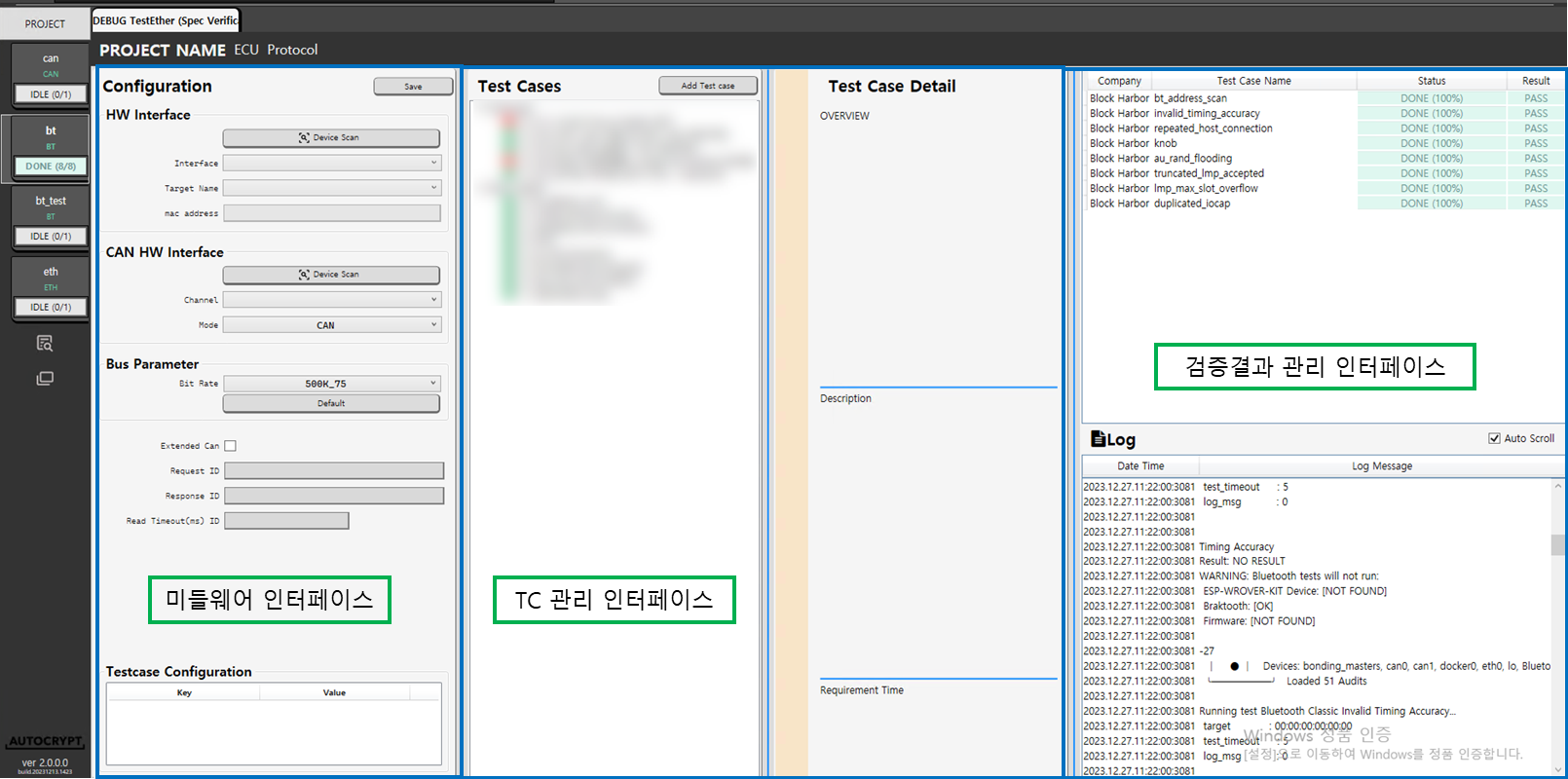Open the Mode dropdown set to CAN
This screenshot has height=779, width=1568.
[x=332, y=325]
